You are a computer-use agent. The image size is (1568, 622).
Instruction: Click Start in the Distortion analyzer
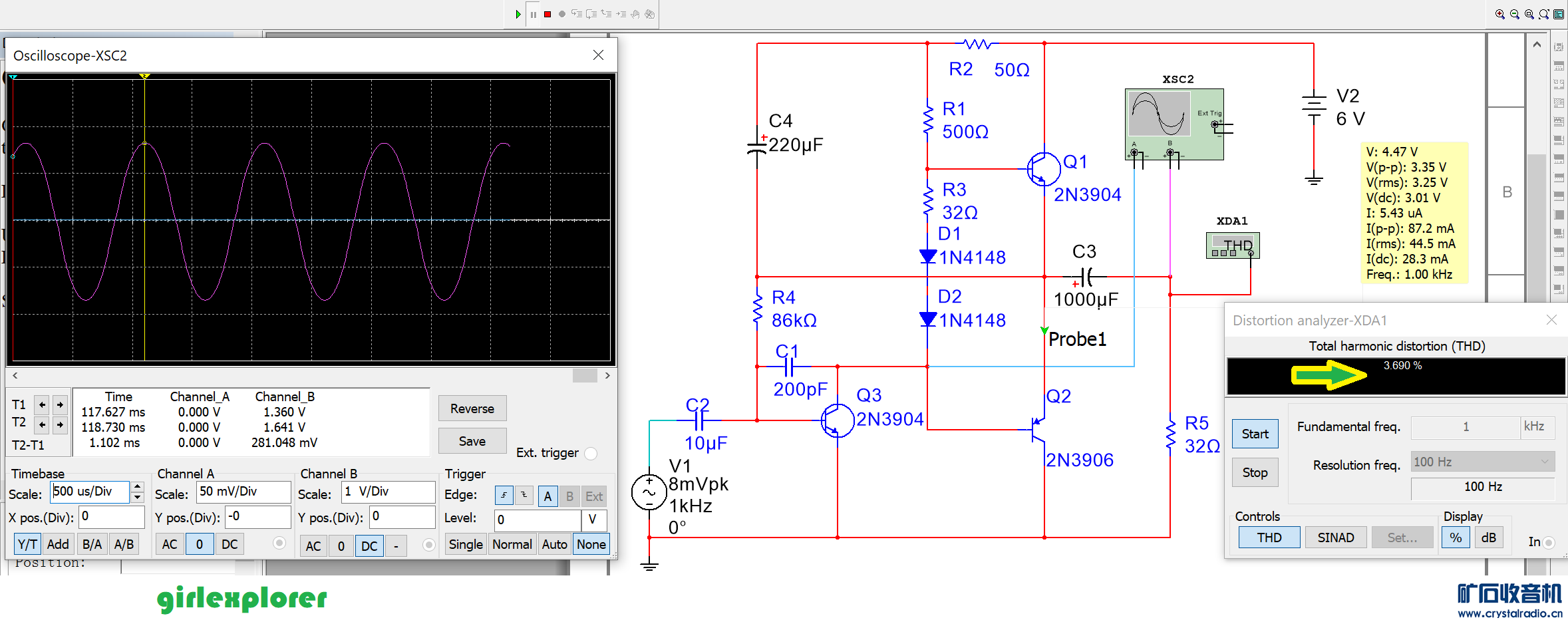pyautogui.click(x=1255, y=434)
